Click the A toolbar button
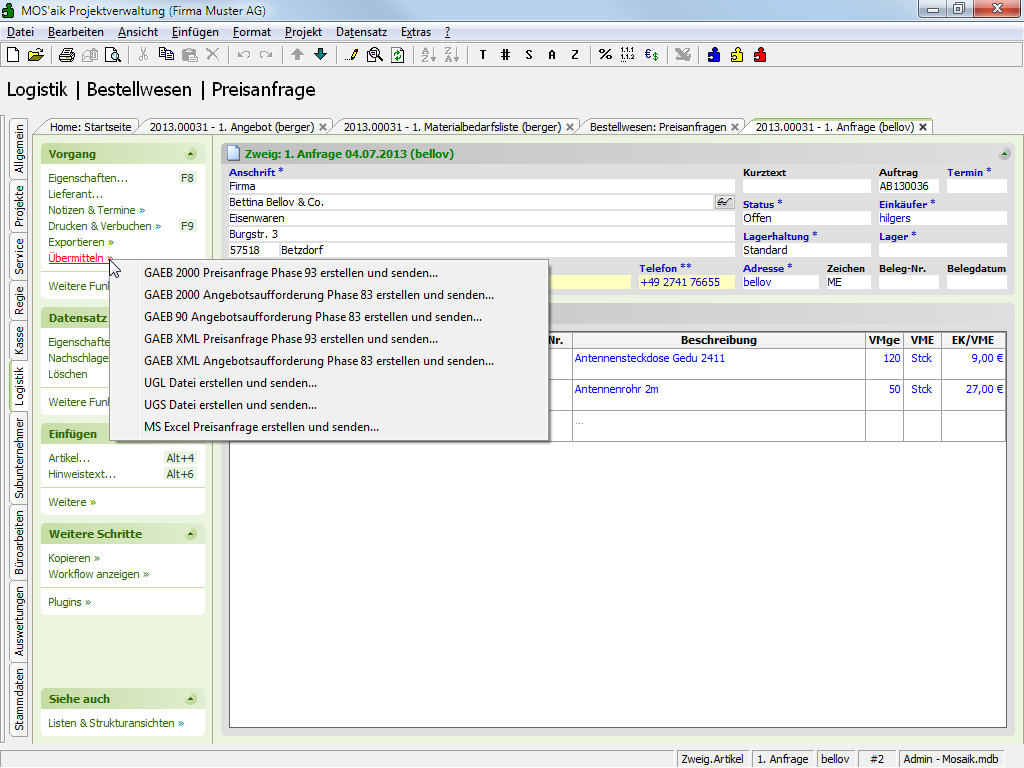Screen dimensions: 1024x768 click(x=552, y=55)
